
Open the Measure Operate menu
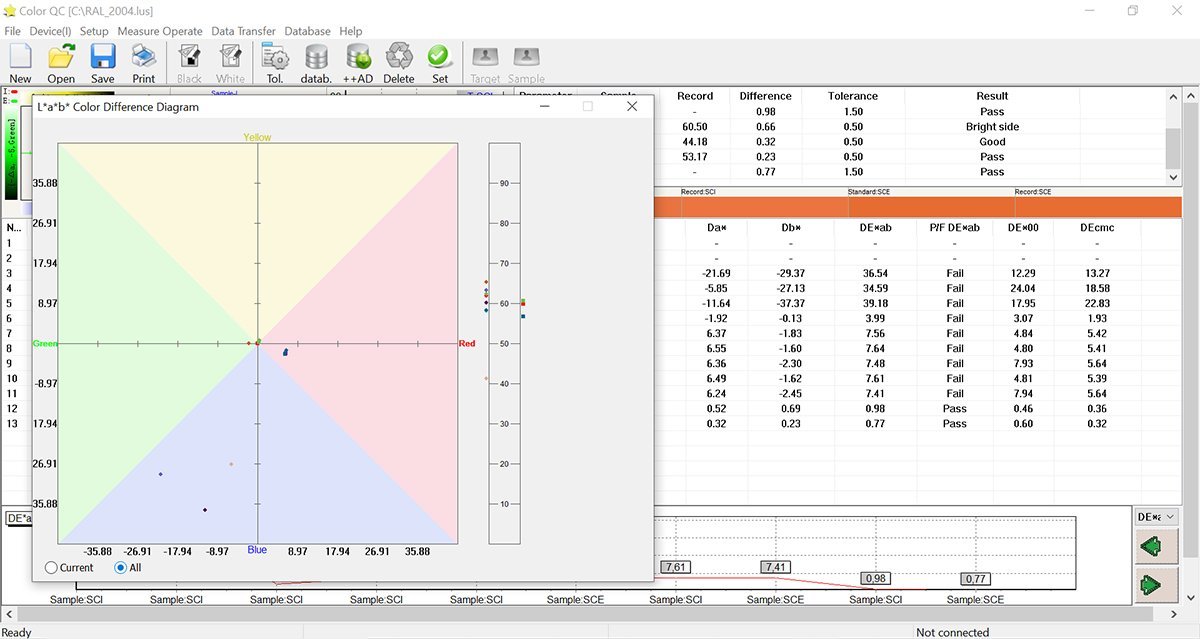click(160, 31)
